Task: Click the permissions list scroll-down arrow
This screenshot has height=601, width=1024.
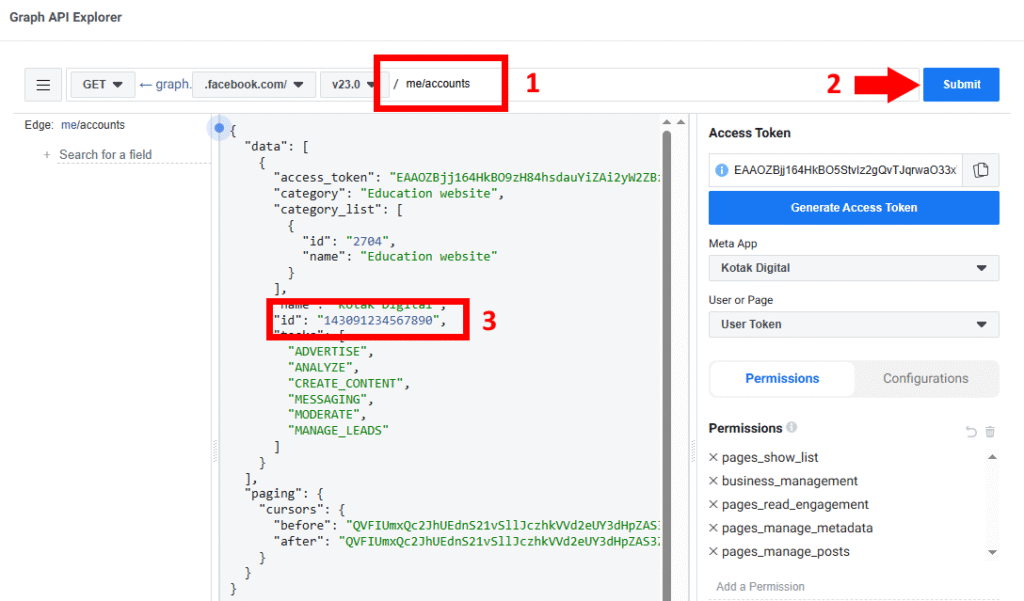Action: 992,552
